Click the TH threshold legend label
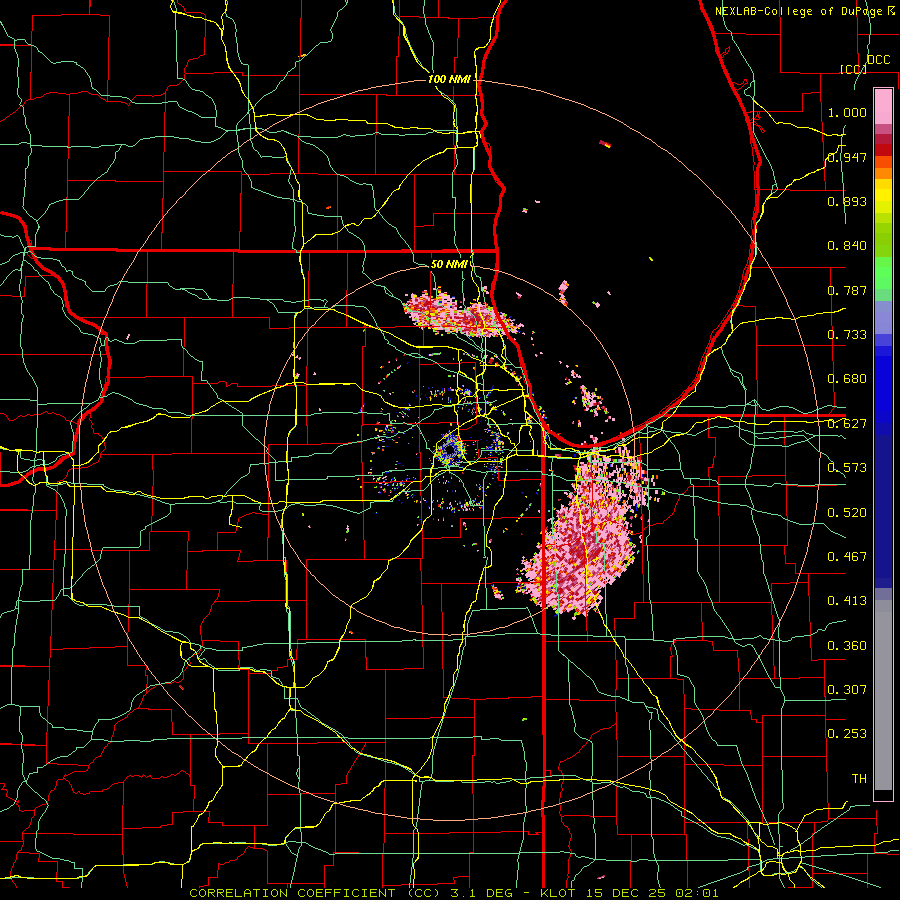This screenshot has height=900, width=900. (x=859, y=779)
